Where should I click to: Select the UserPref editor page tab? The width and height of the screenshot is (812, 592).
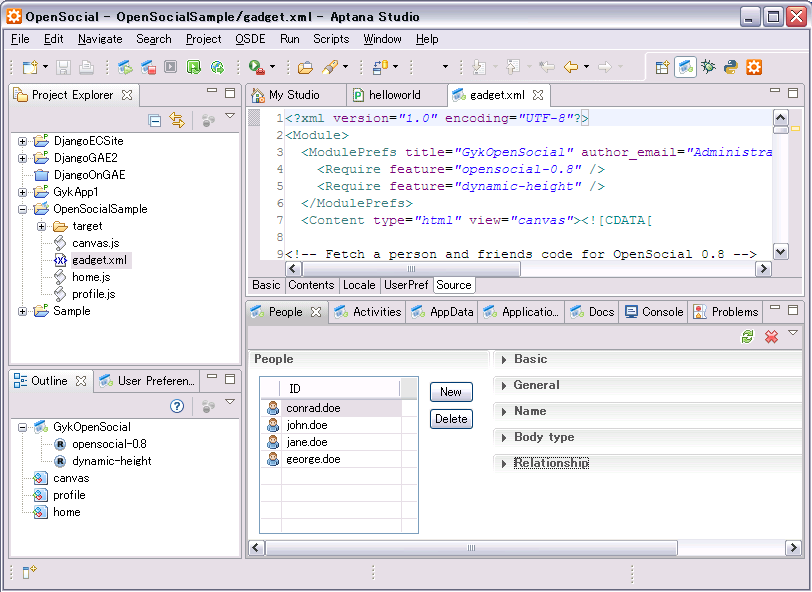(406, 285)
